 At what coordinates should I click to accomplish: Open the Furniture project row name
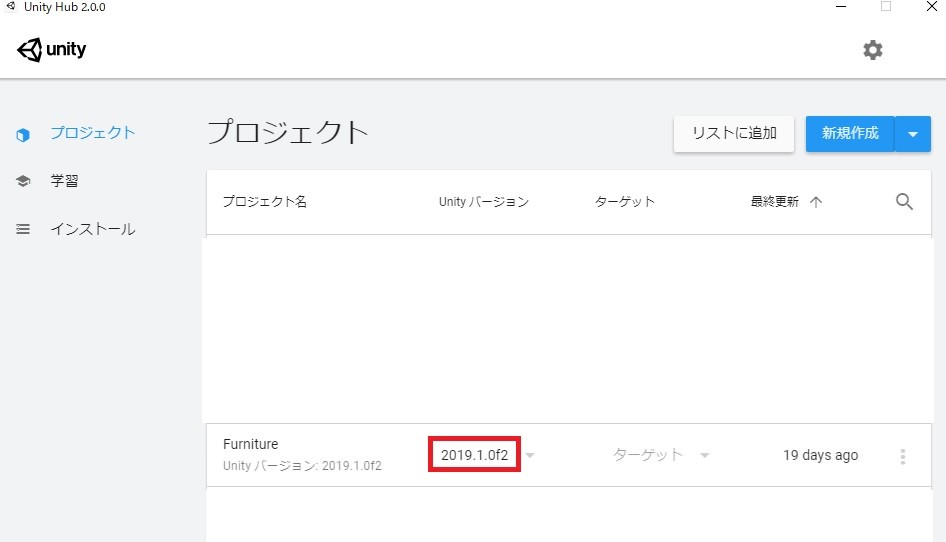(x=250, y=444)
